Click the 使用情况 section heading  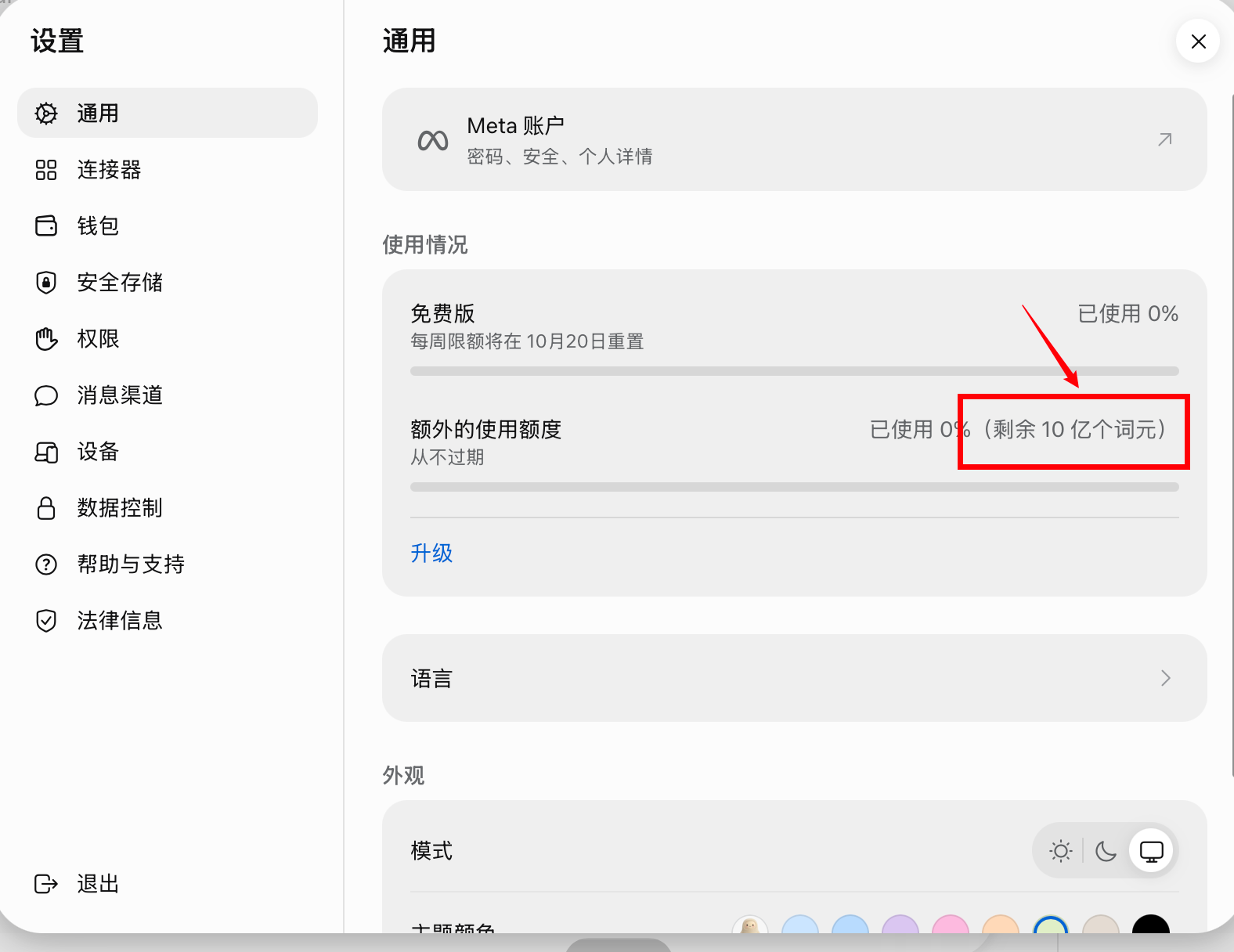(425, 245)
